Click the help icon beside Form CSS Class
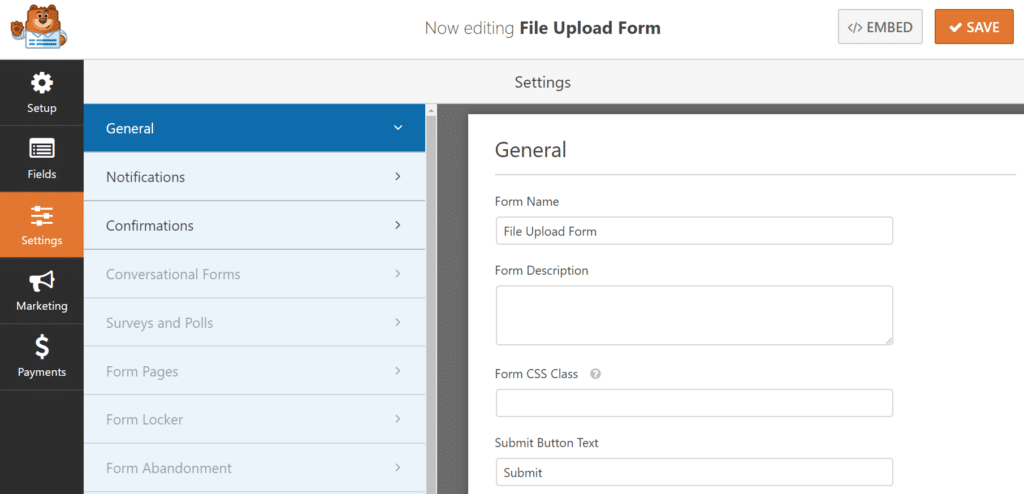 pos(595,374)
